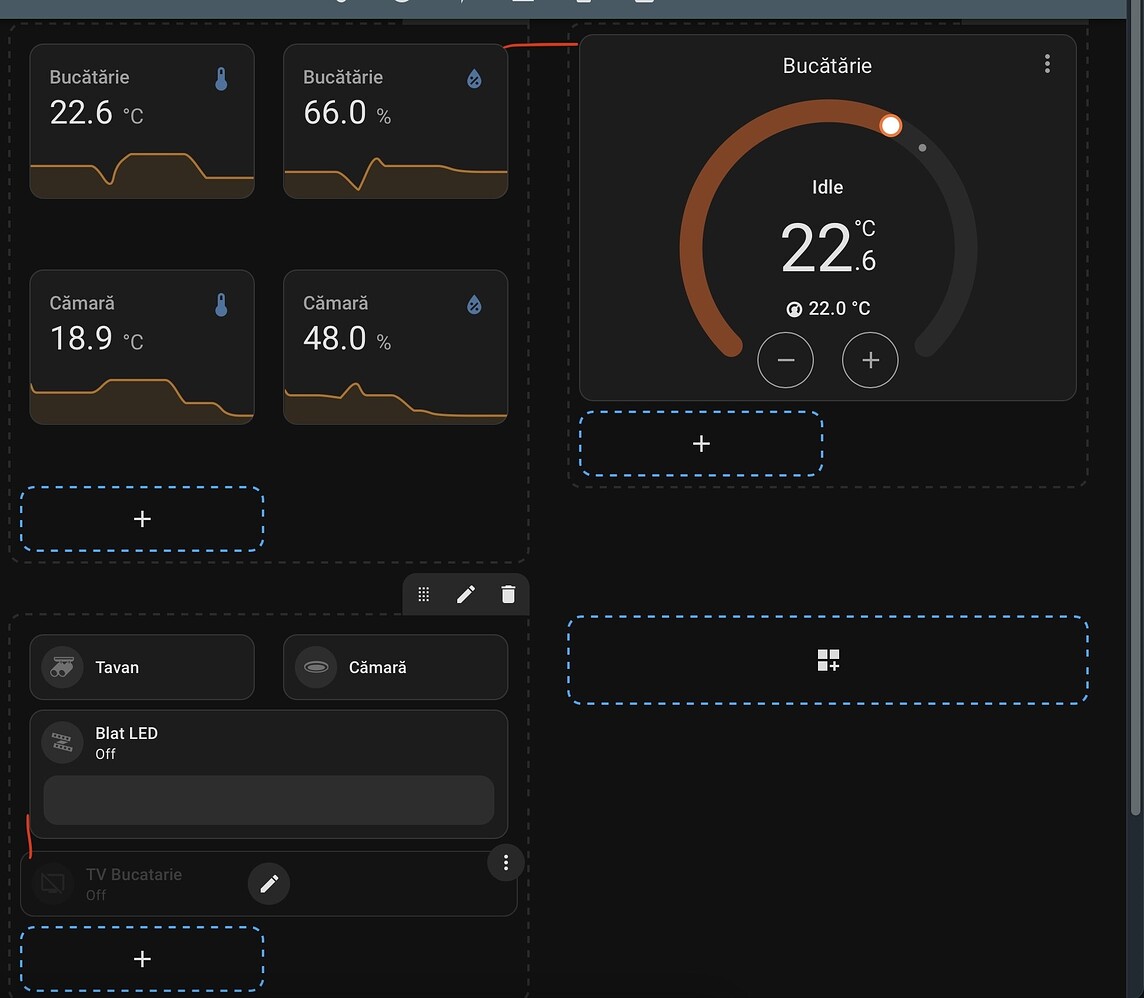Open the TV Bucatarie three-dot menu

(x=505, y=862)
